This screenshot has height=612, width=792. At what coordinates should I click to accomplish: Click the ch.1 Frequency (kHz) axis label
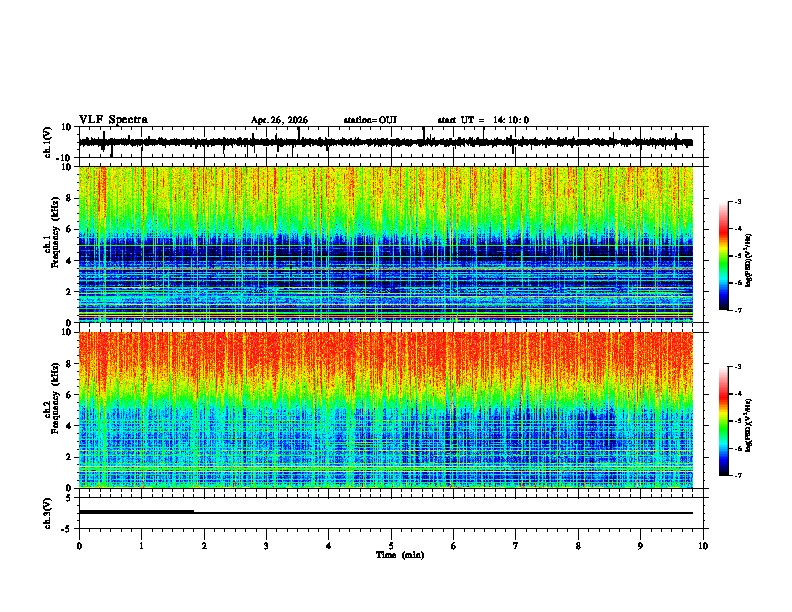tap(55, 245)
